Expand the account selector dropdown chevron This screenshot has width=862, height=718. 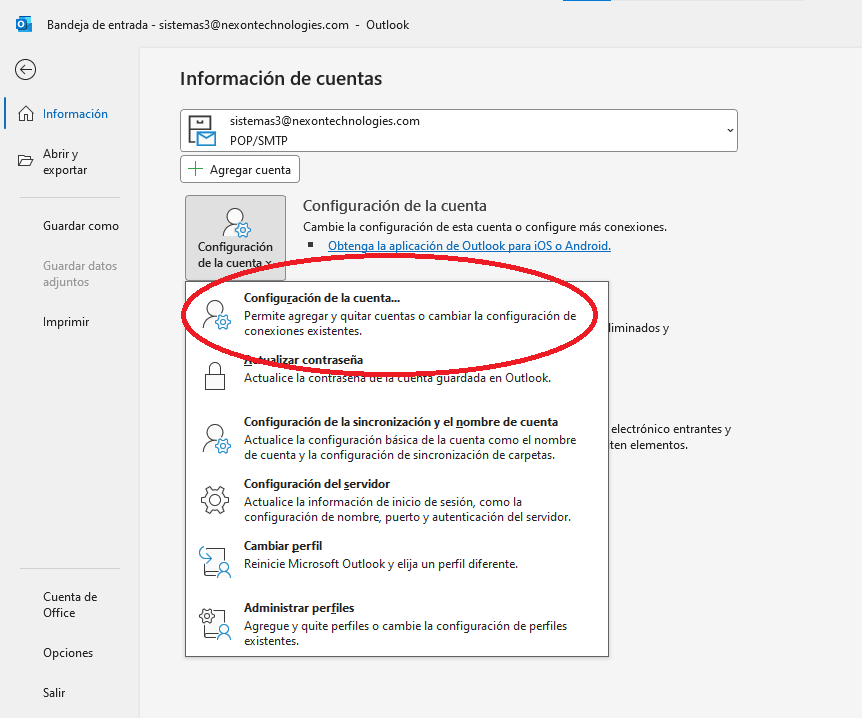point(730,131)
